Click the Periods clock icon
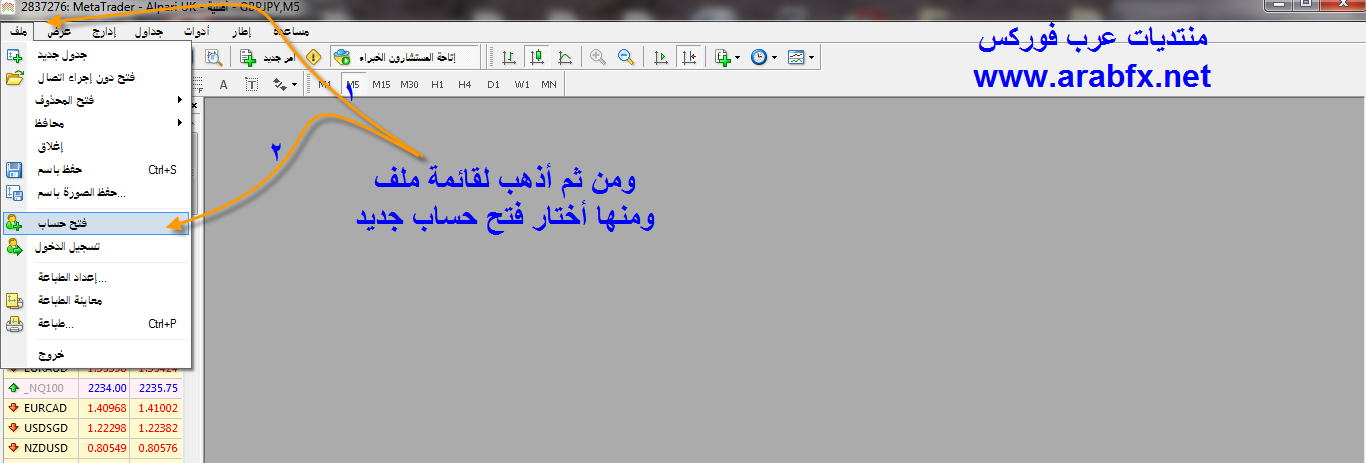 [x=759, y=58]
